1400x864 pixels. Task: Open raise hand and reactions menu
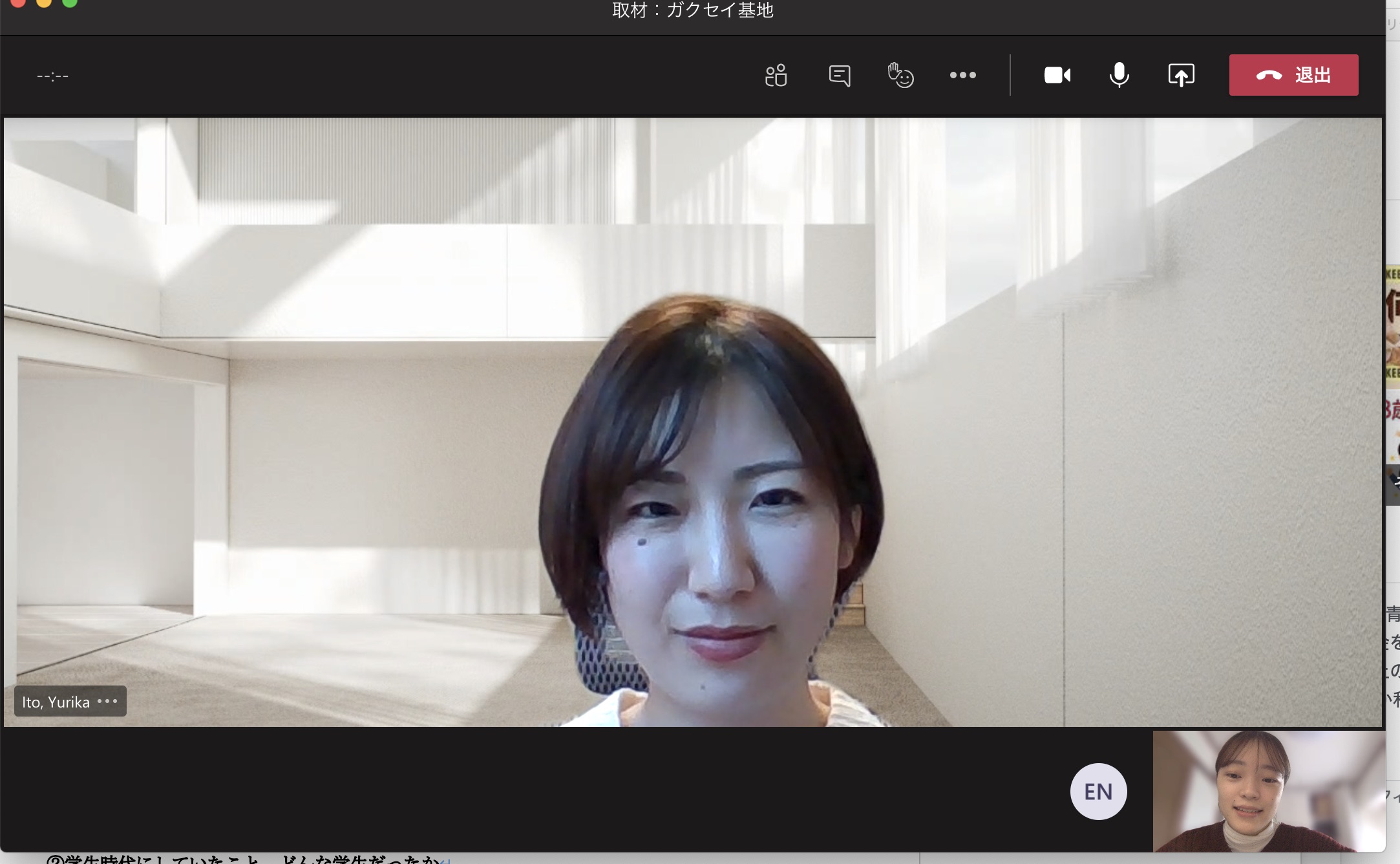coord(900,75)
